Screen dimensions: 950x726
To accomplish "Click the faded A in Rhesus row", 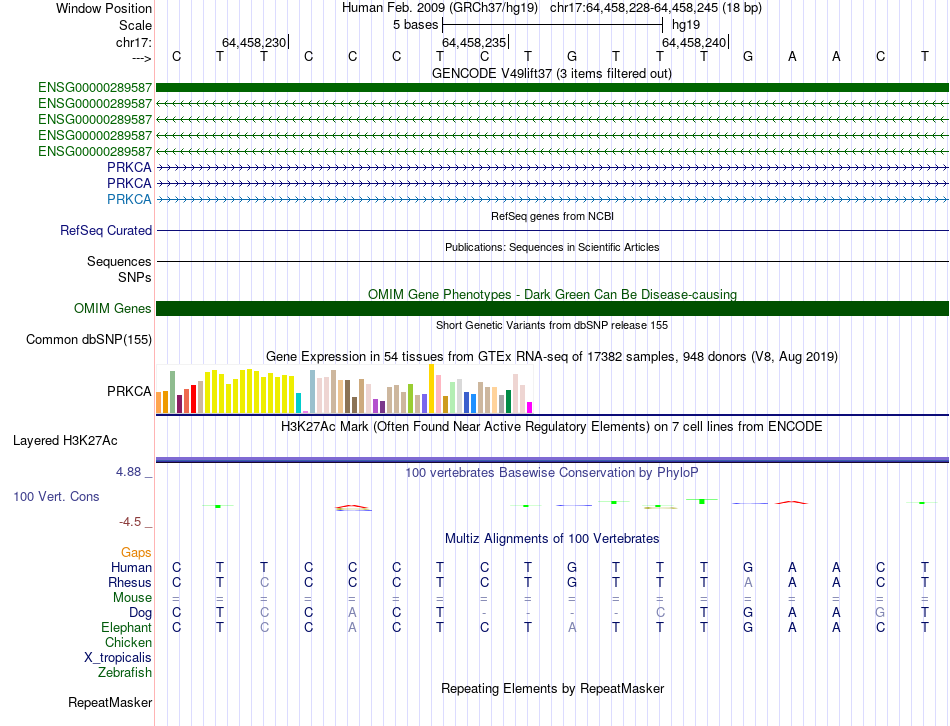I will pyautogui.click(x=748, y=582).
